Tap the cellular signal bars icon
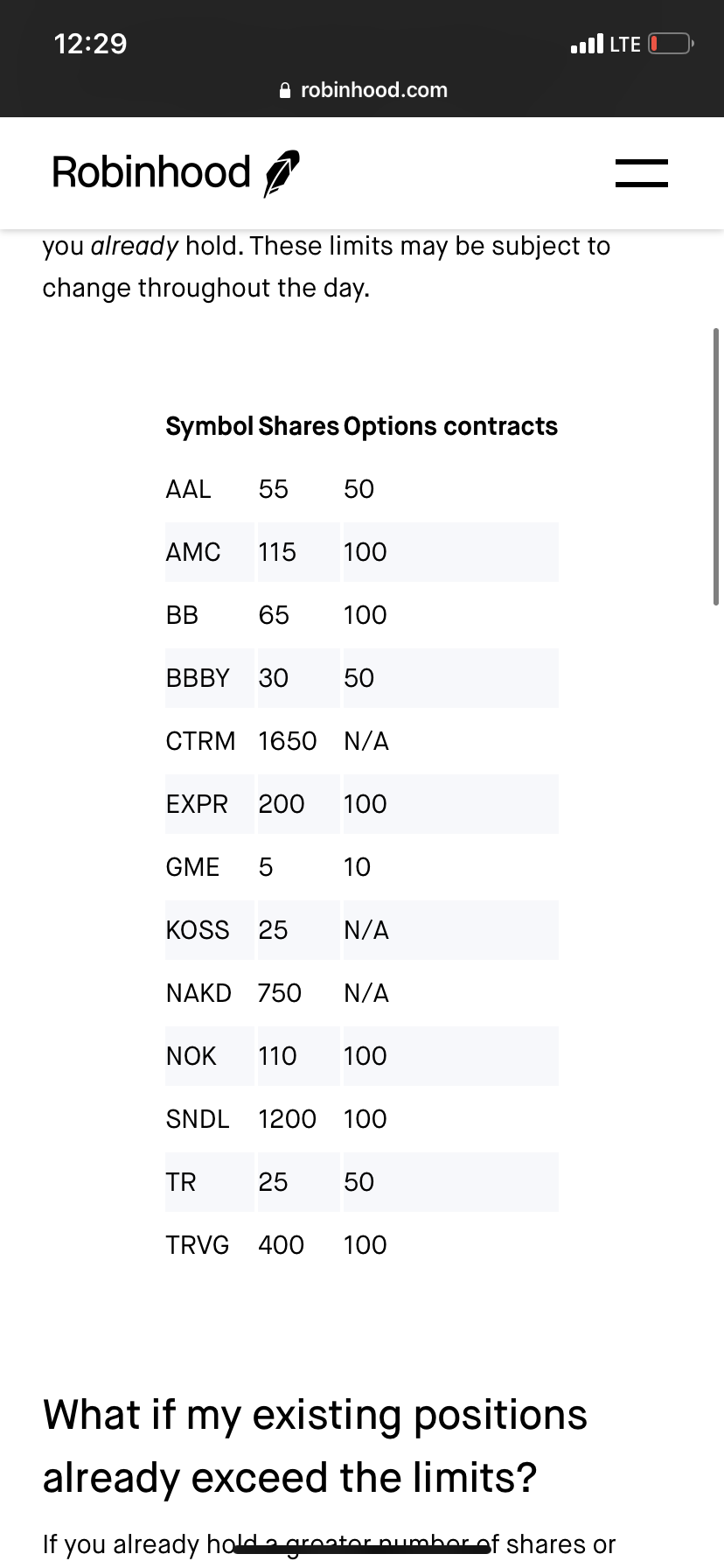The width and height of the screenshot is (724, 1568). tap(586, 44)
